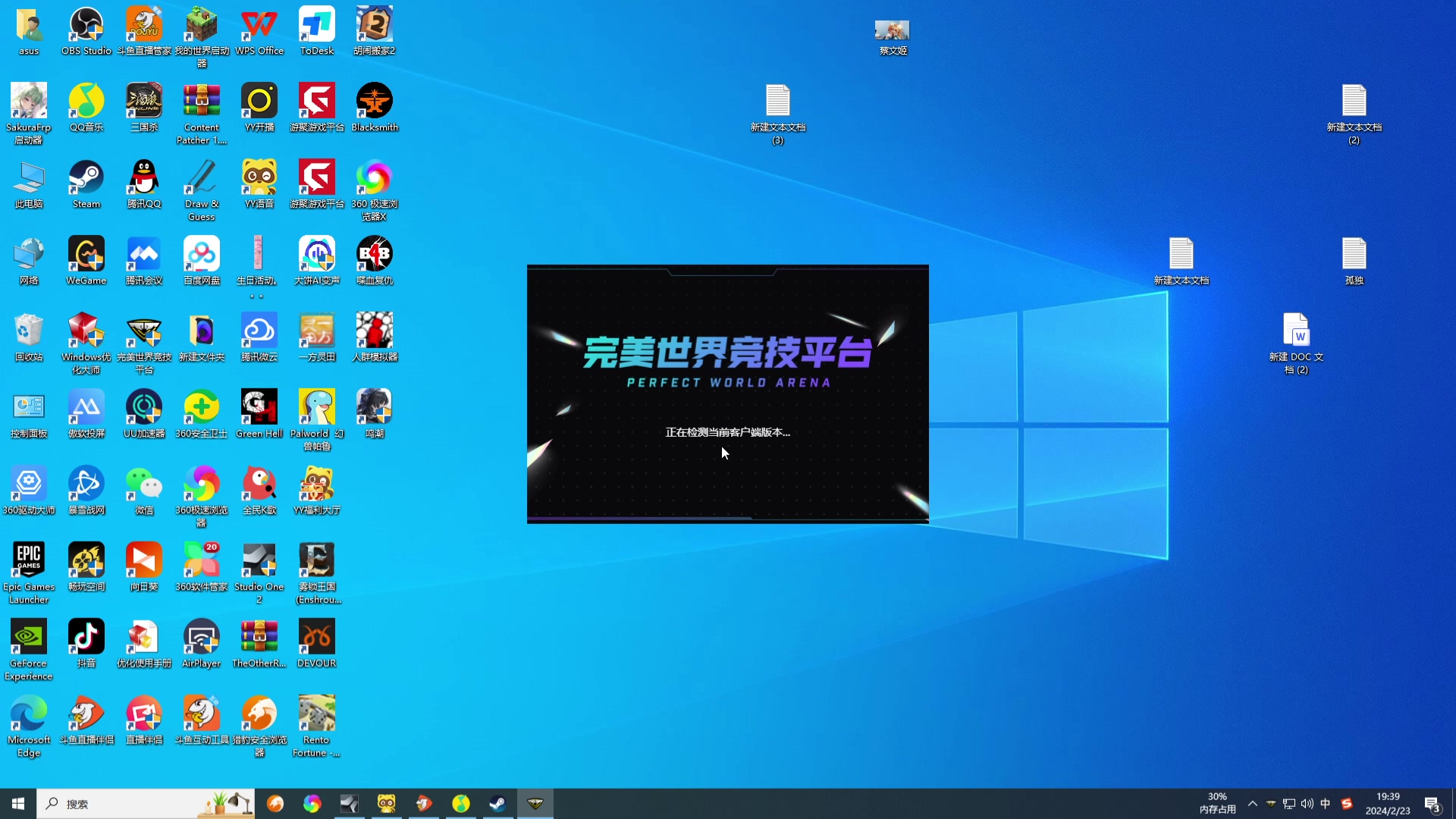
Task: Select the 腾讯微云 cloud icon
Action: pos(259,337)
